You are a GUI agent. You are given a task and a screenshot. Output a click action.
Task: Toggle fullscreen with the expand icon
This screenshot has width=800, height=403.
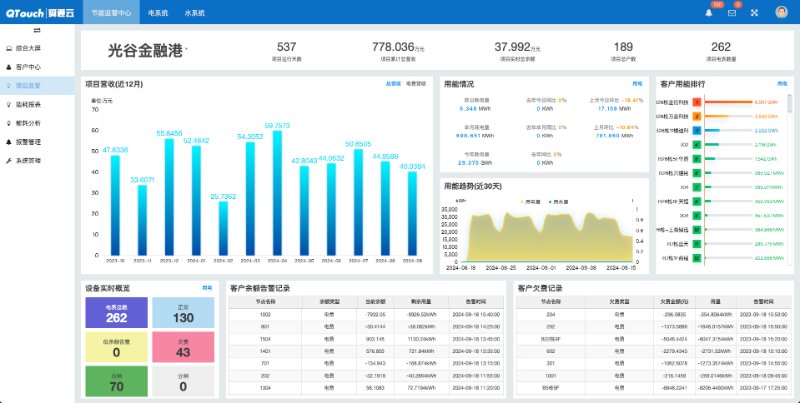pyautogui.click(x=755, y=12)
